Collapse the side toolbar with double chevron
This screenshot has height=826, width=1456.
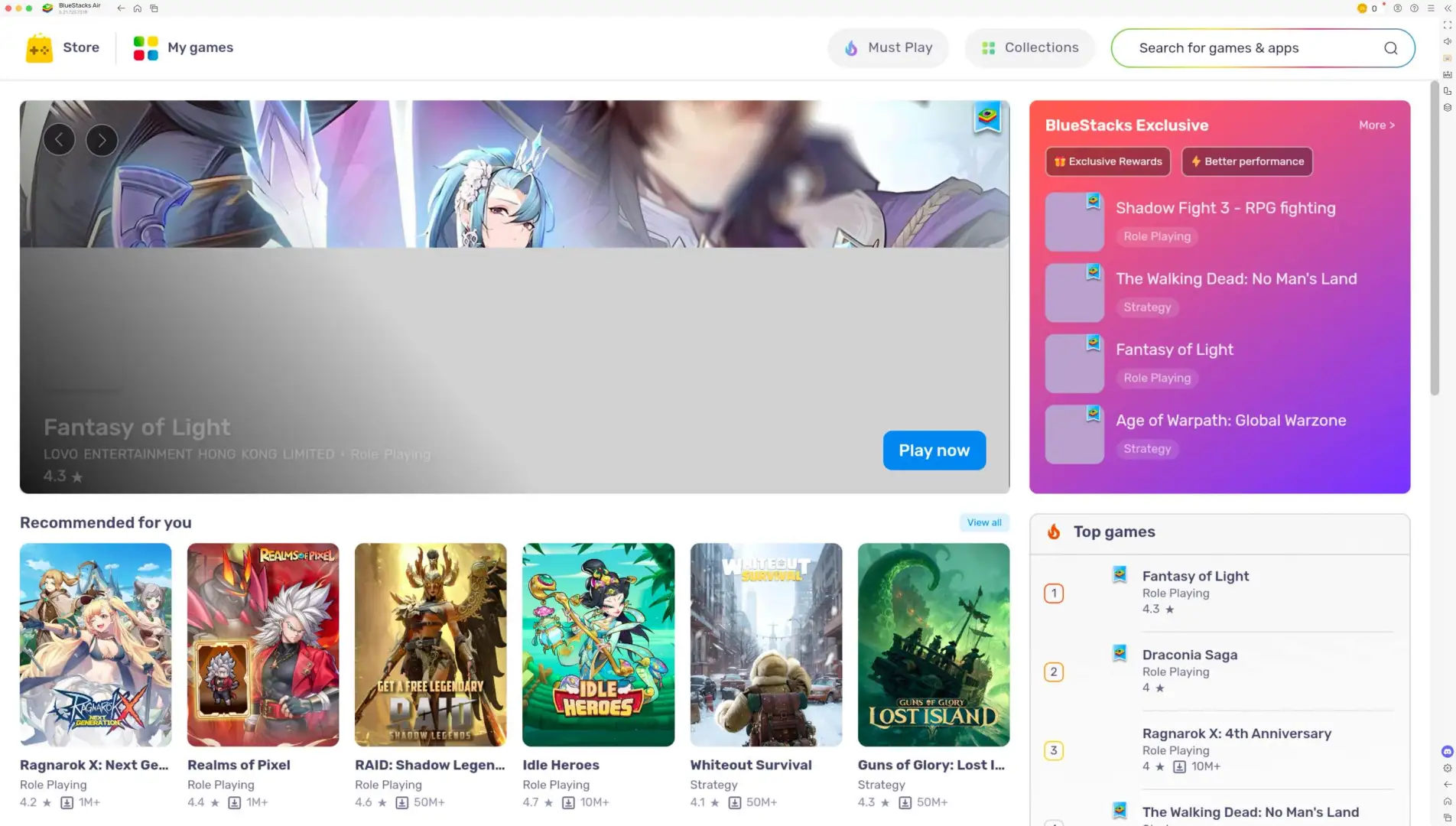click(x=1448, y=8)
